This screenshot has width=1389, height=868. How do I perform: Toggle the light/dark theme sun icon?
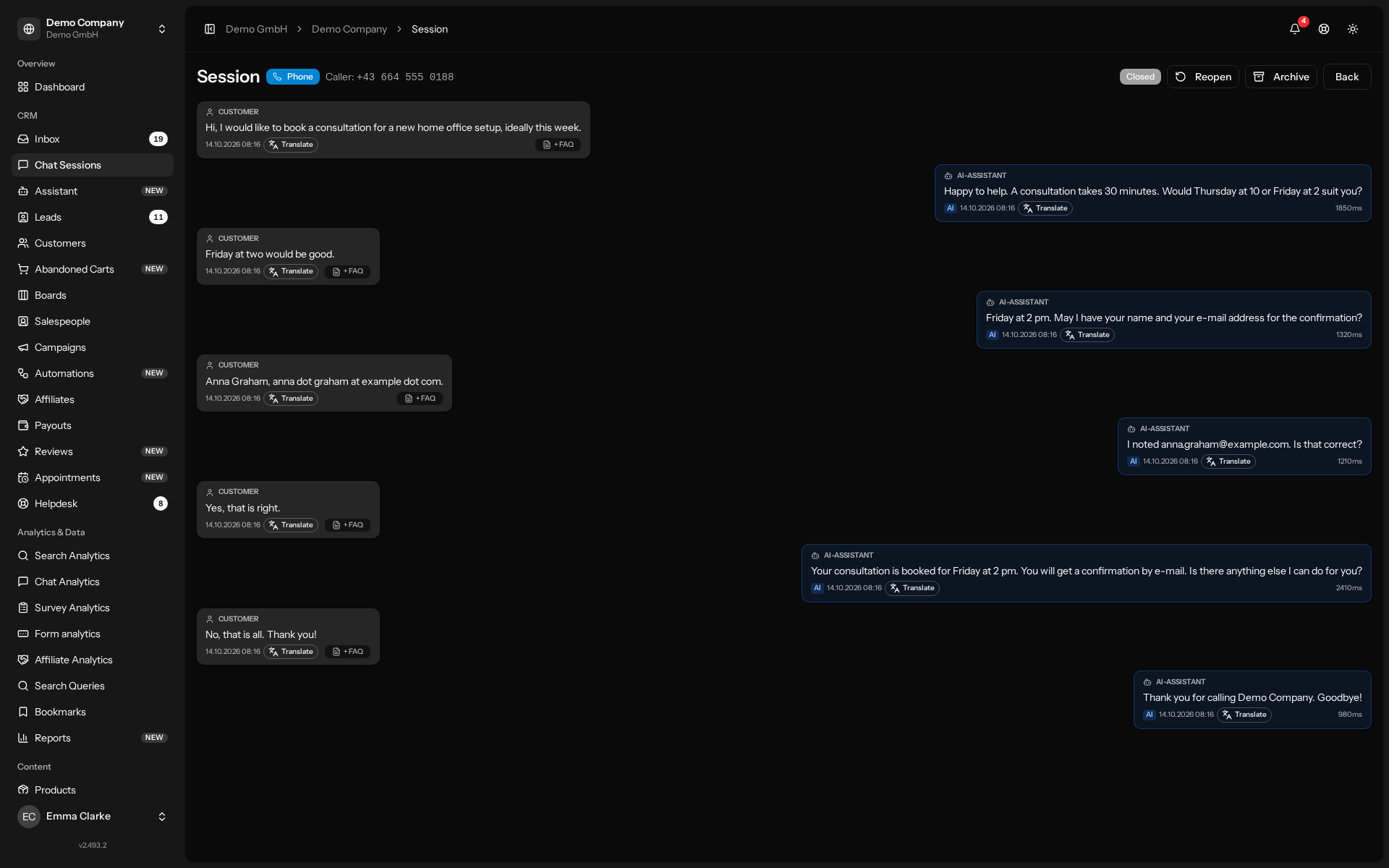pos(1353,29)
